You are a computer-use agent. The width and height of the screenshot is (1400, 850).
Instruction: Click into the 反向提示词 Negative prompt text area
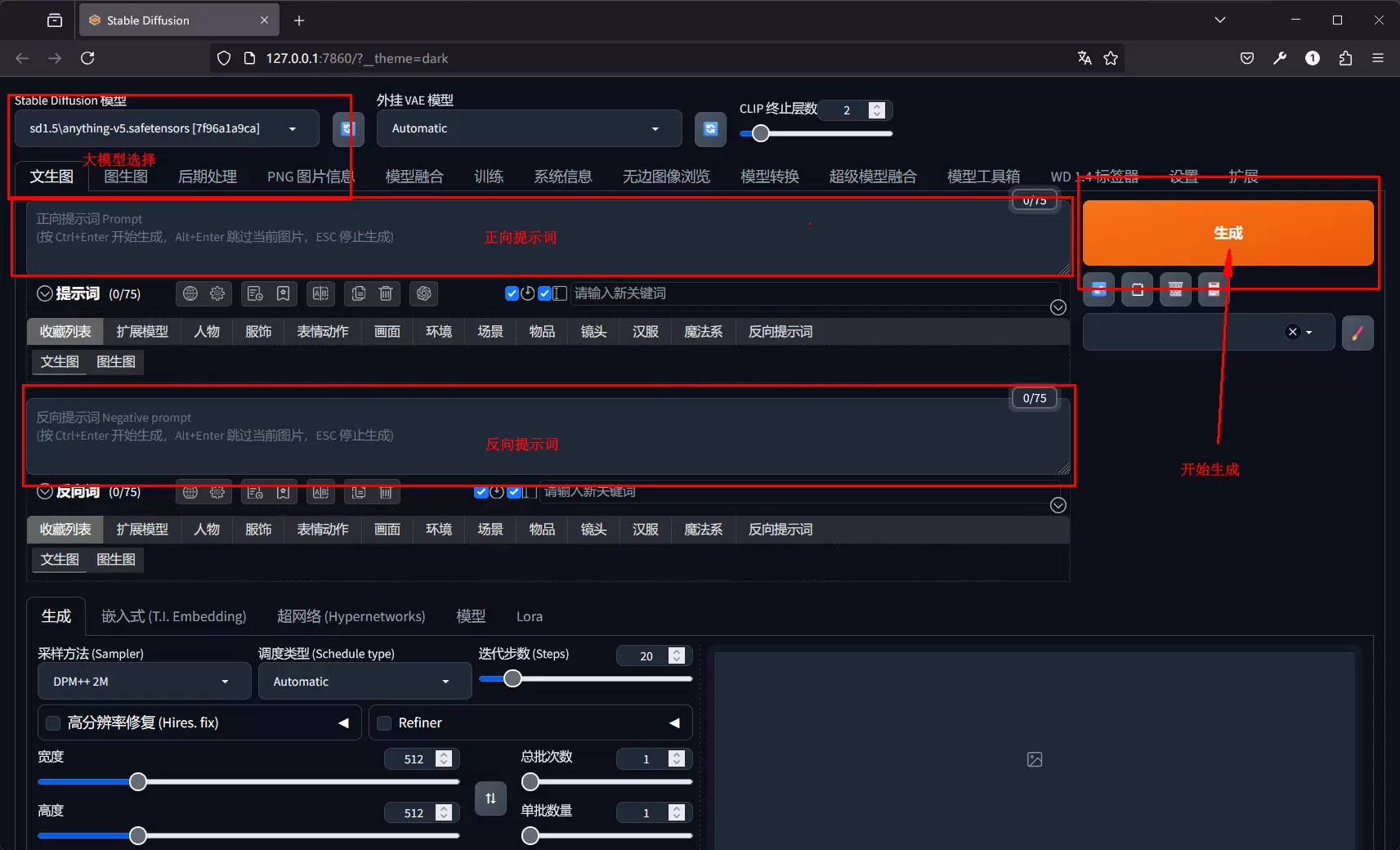[548, 436]
